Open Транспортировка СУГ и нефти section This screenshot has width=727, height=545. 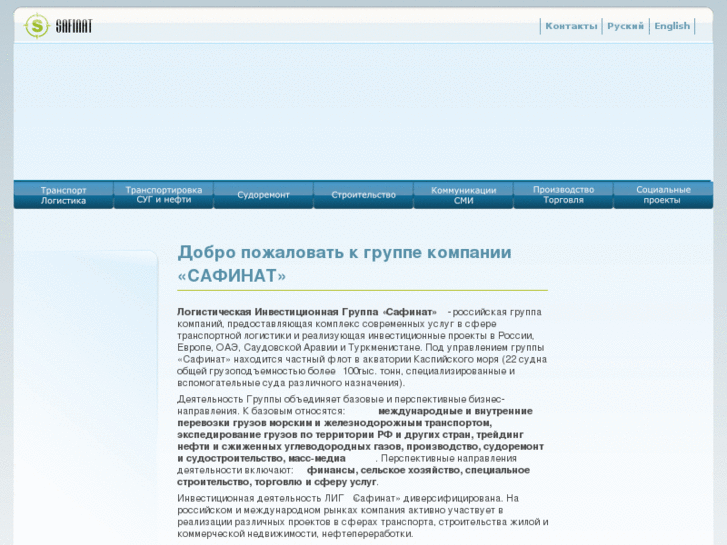pyautogui.click(x=164, y=195)
